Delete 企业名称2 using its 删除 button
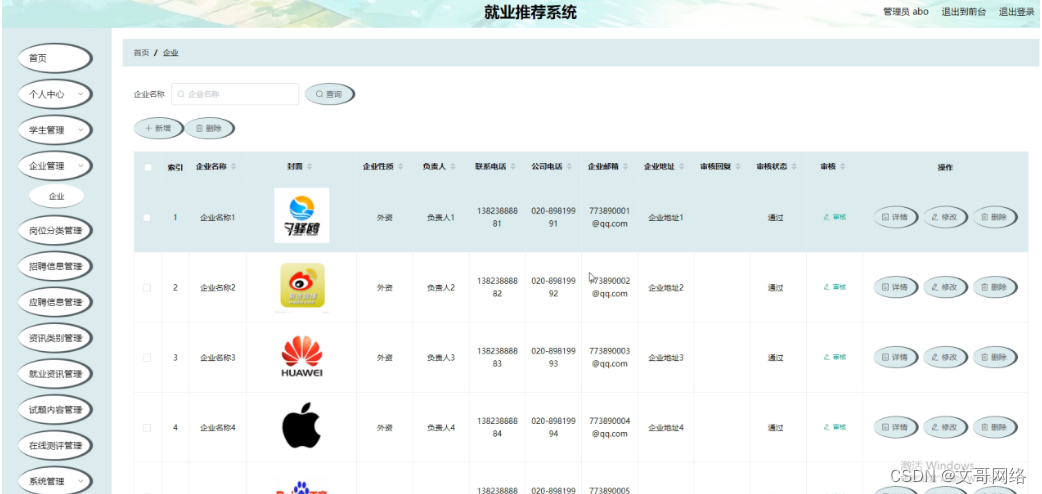Image resolution: width=1042 pixels, height=494 pixels. pyautogui.click(x=995, y=287)
